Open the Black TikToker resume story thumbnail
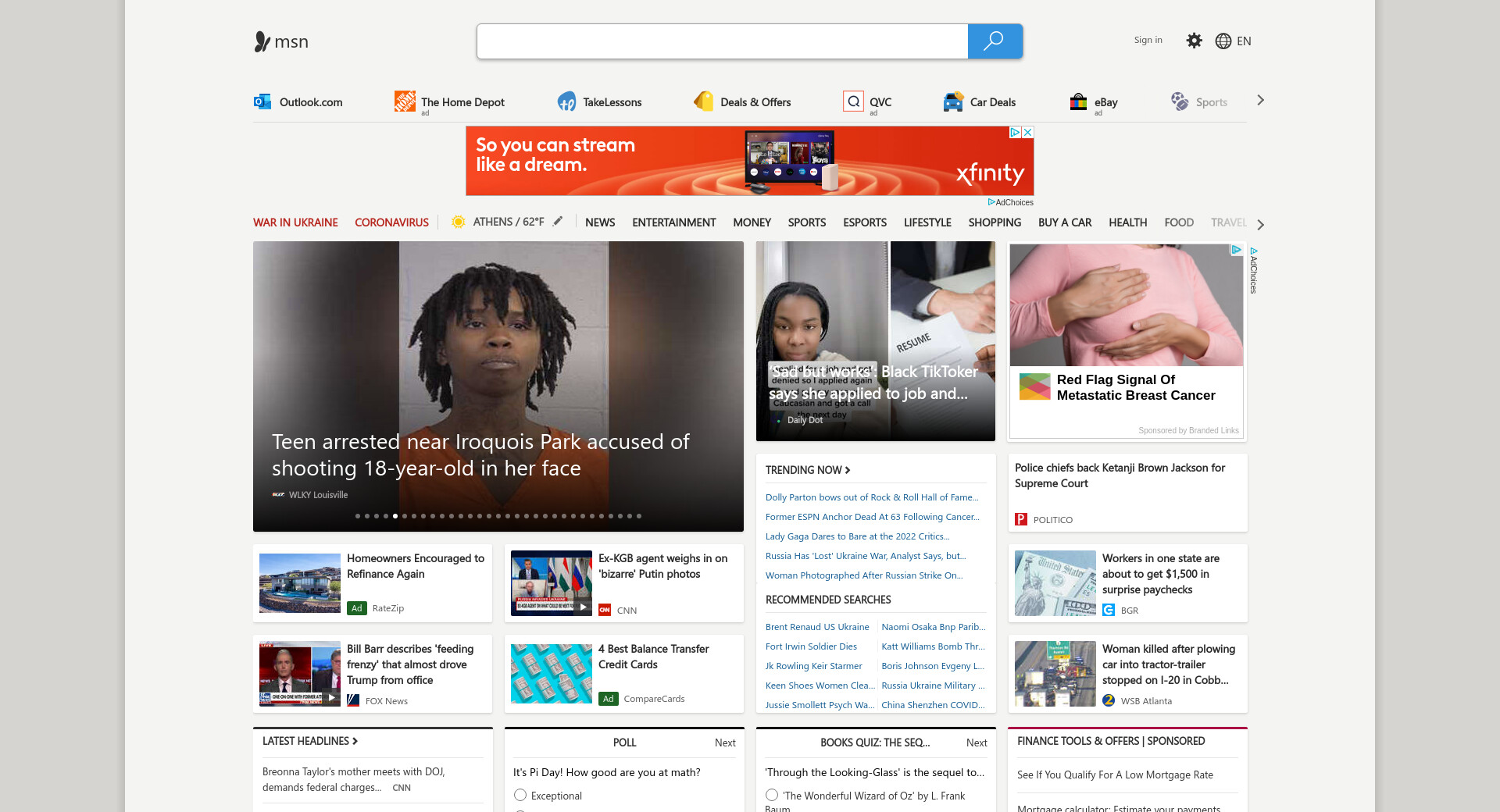This screenshot has width=1500, height=812. [876, 341]
